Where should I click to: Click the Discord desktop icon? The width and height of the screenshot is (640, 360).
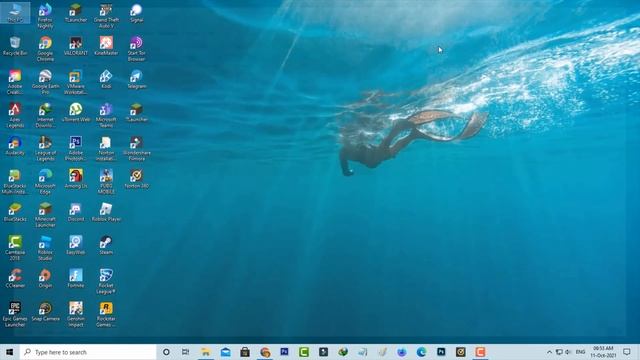[x=76, y=212]
